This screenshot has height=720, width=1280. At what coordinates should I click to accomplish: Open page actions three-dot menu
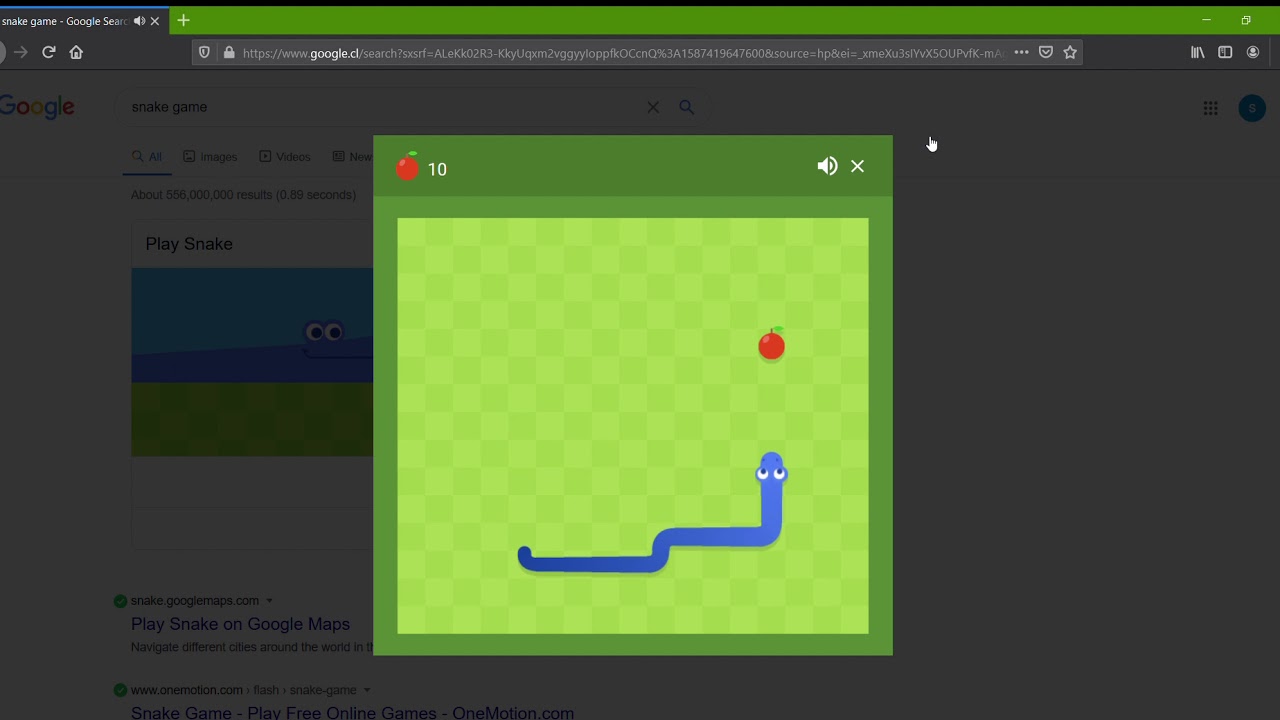coord(1021,52)
